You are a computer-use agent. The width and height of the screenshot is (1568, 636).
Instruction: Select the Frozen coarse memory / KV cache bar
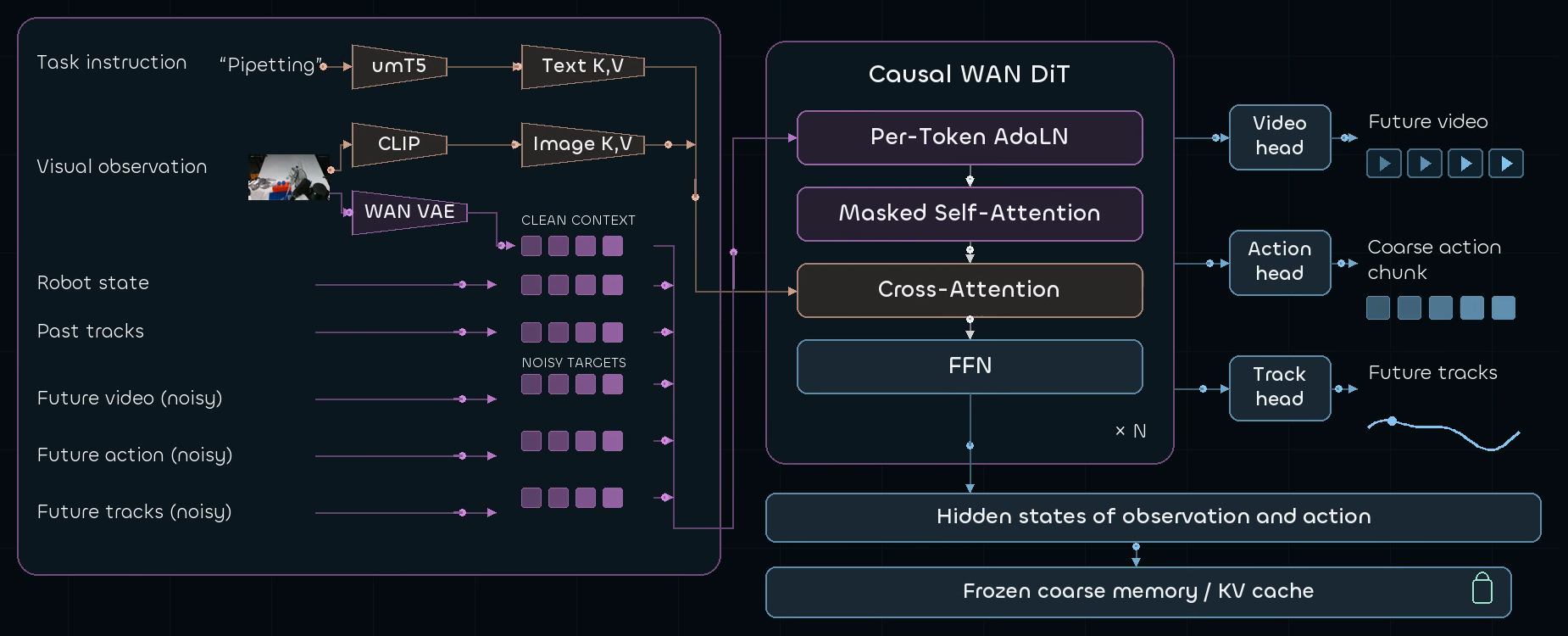[x=1138, y=592]
